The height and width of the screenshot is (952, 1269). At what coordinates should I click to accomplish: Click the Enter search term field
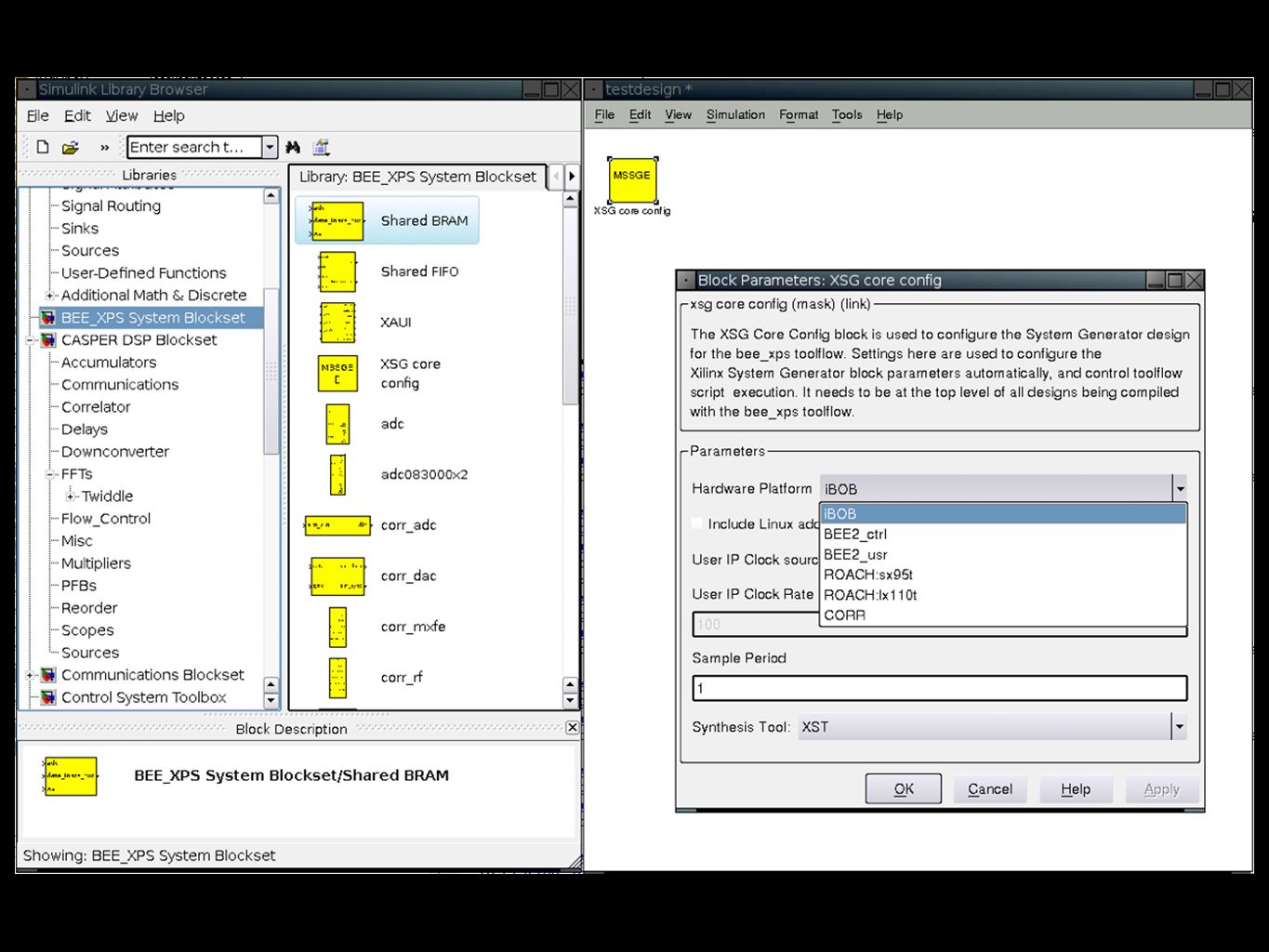(194, 147)
